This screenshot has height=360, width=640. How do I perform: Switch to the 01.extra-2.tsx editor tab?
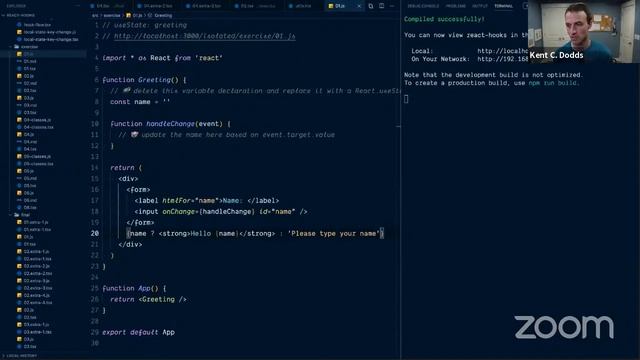157,6
